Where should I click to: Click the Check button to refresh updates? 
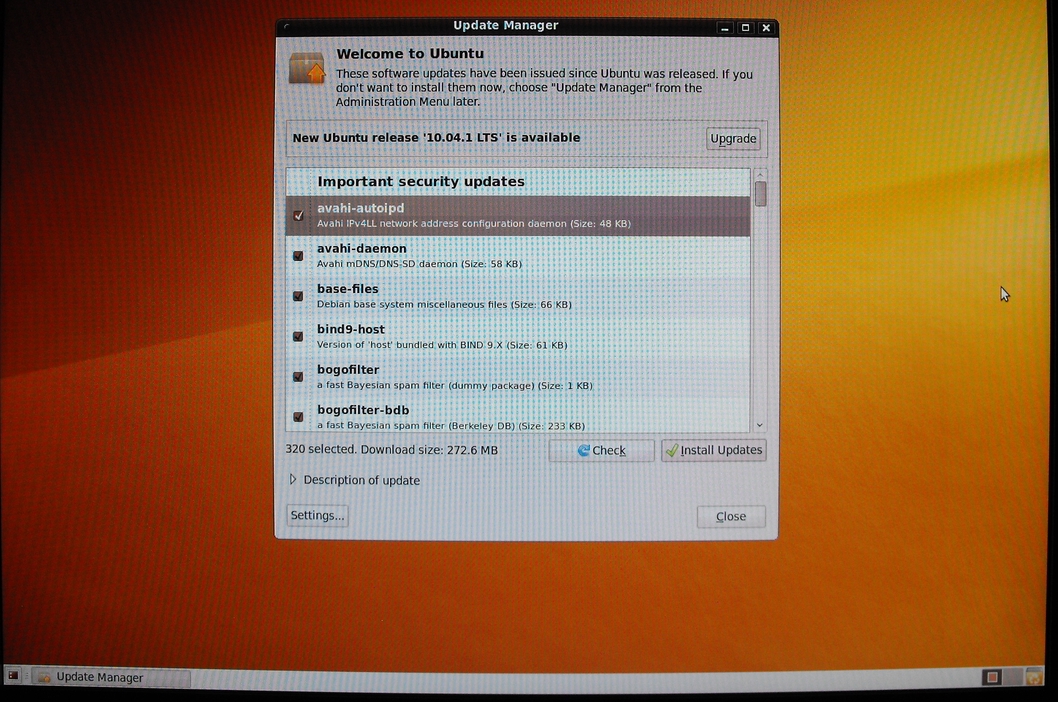tap(601, 451)
